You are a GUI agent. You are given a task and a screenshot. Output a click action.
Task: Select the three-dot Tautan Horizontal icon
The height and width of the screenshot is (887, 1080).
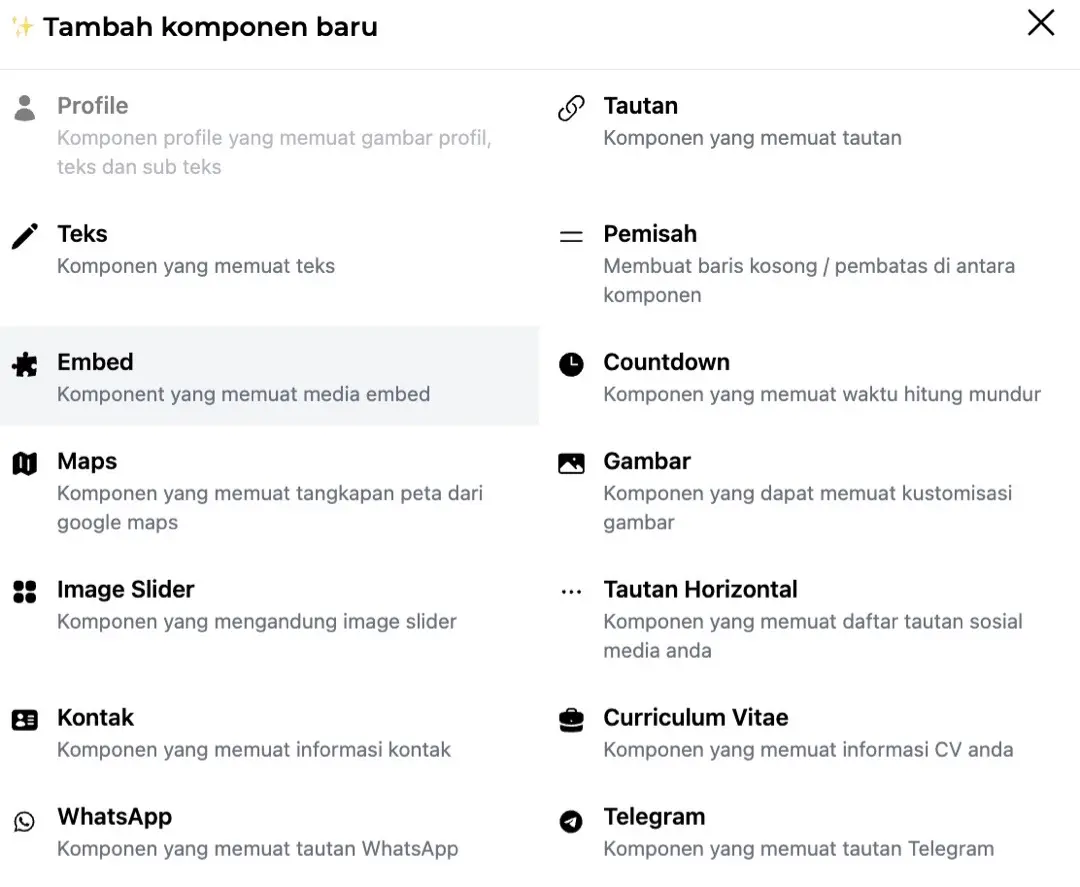(x=571, y=592)
